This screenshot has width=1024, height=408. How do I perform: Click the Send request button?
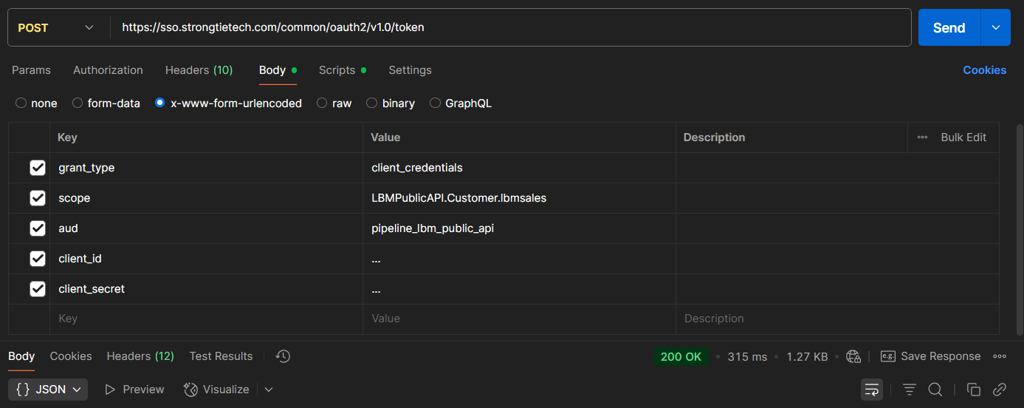(948, 28)
